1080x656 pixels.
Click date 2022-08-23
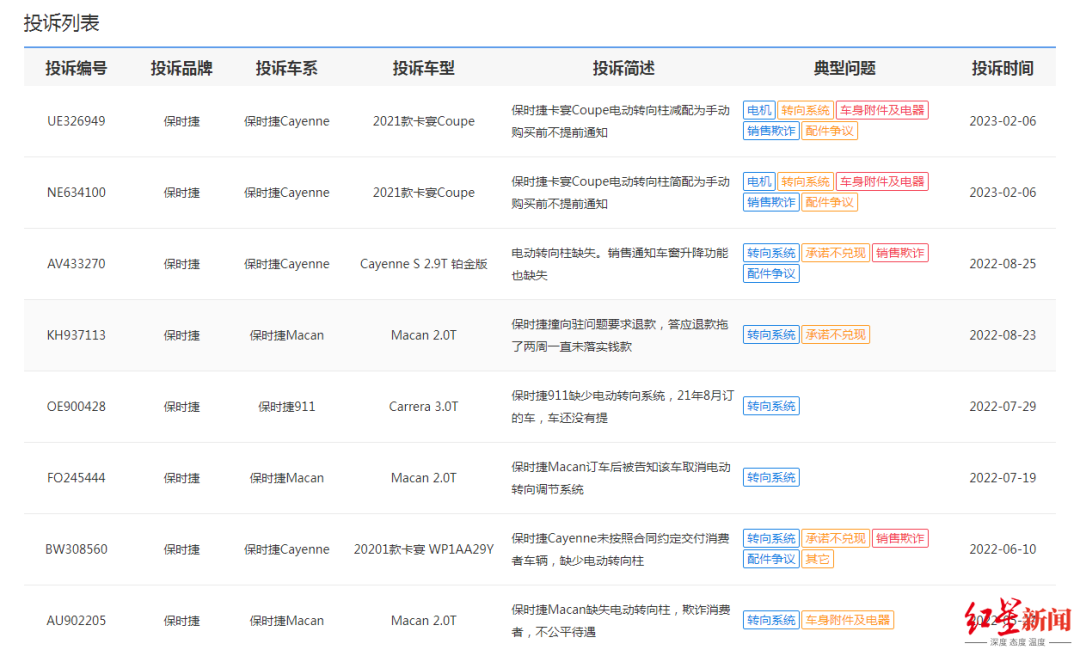coord(1002,336)
